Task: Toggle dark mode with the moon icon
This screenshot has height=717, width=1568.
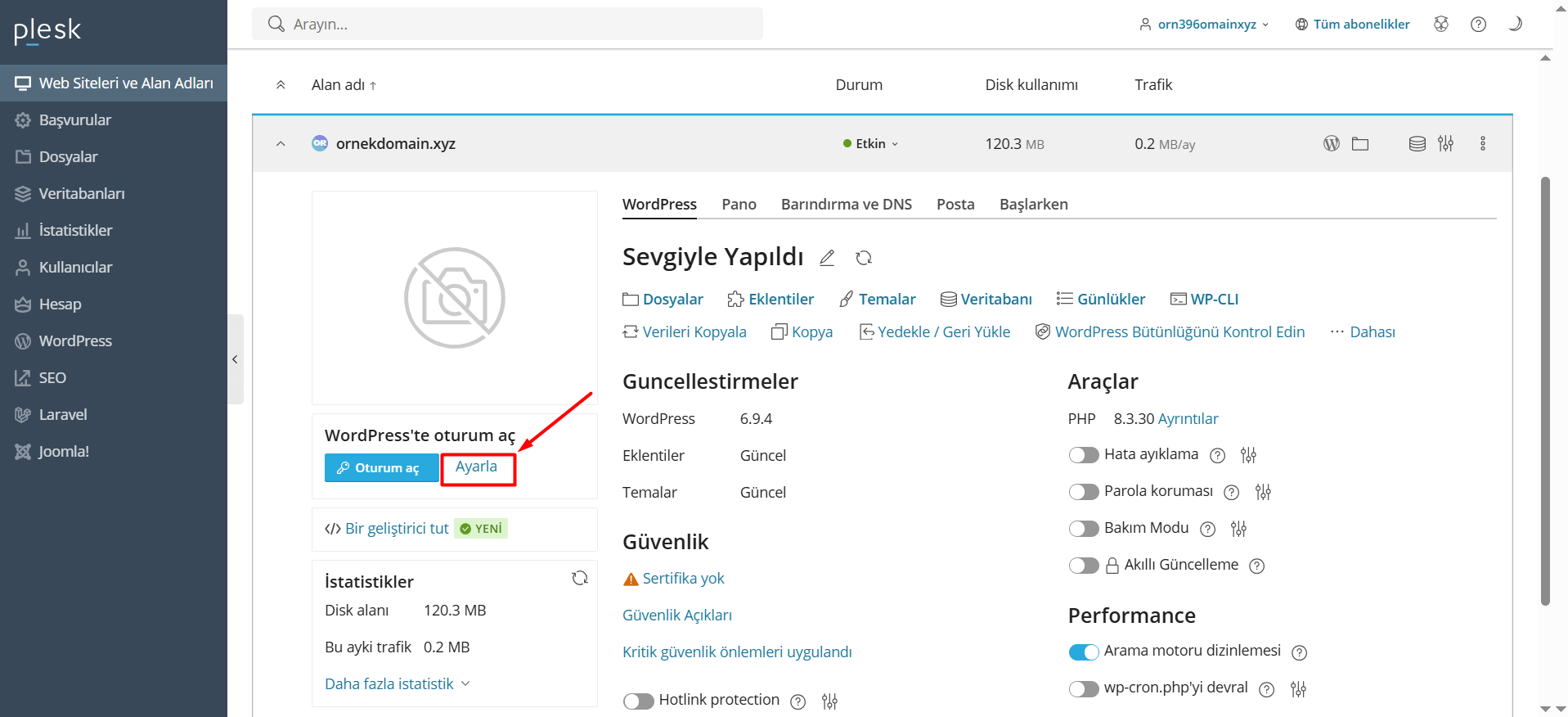Action: coord(1515,24)
